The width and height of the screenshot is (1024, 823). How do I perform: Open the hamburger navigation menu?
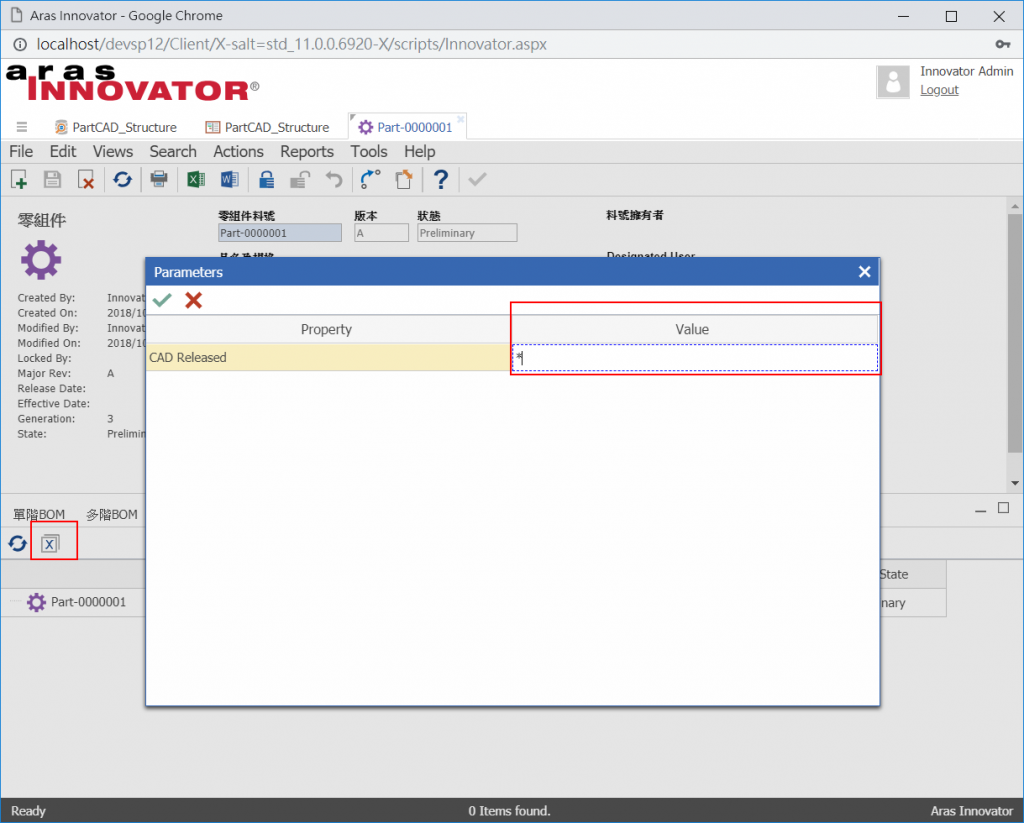[x=22, y=127]
